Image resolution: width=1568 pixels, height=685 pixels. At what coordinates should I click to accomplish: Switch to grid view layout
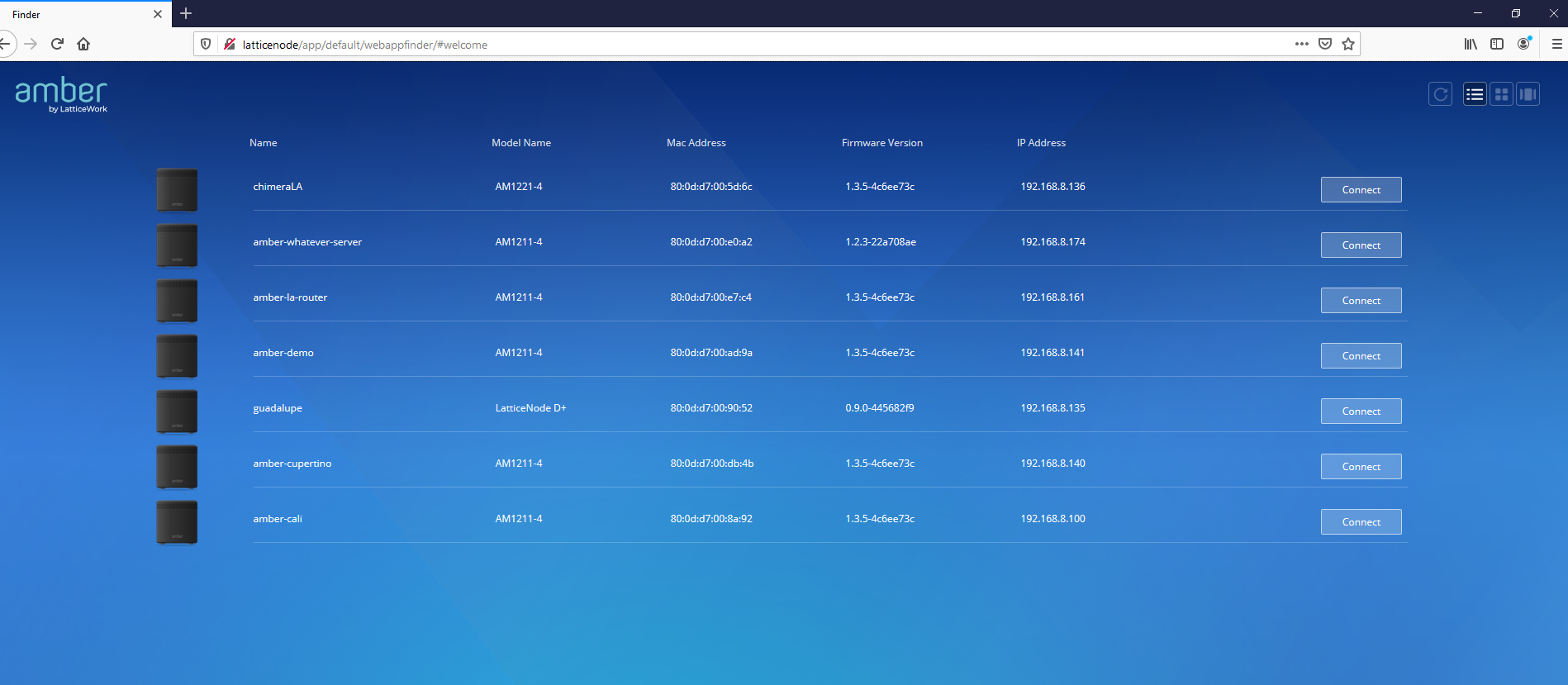(1501, 94)
